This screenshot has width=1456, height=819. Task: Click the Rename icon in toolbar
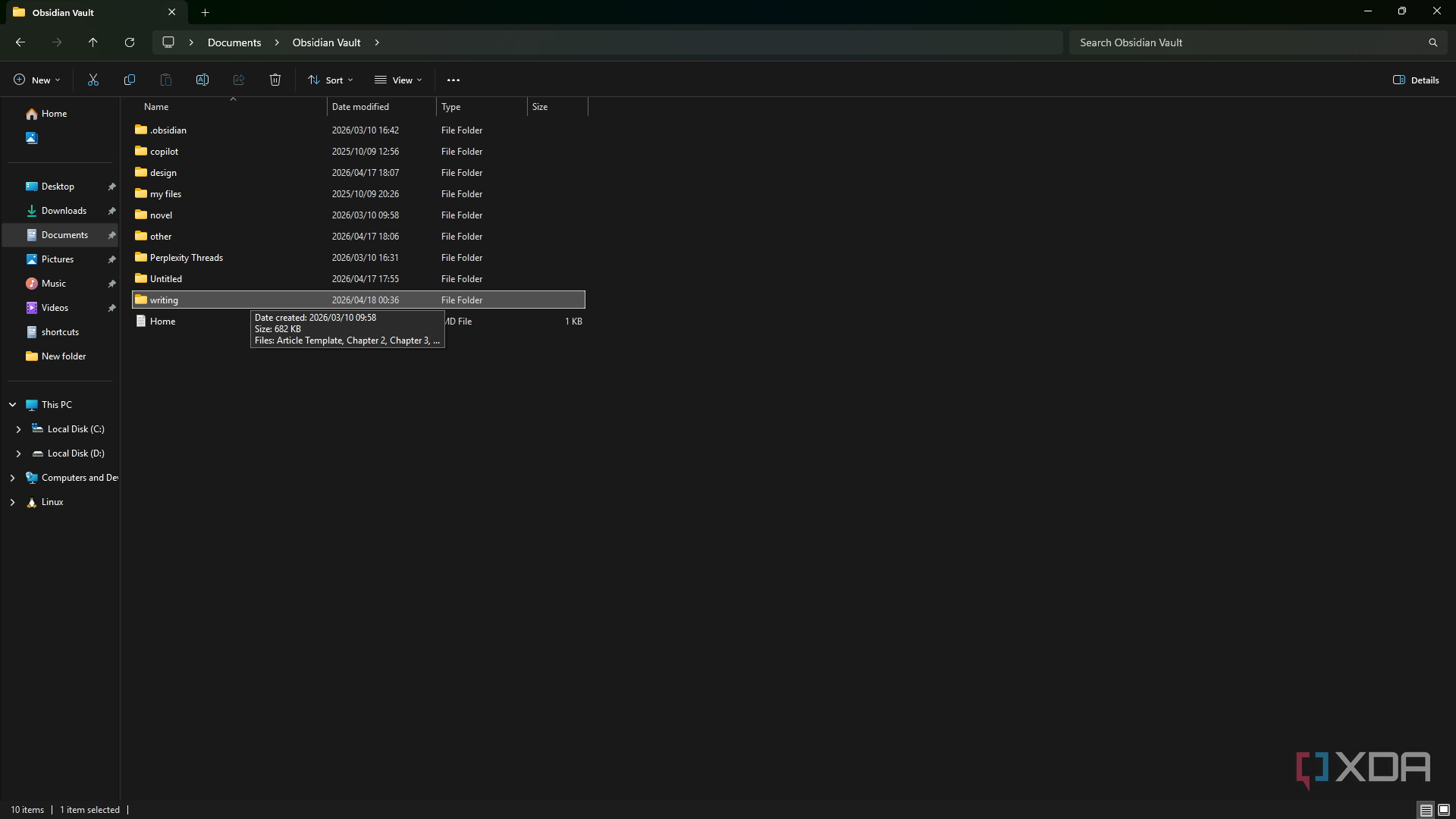pos(202,80)
